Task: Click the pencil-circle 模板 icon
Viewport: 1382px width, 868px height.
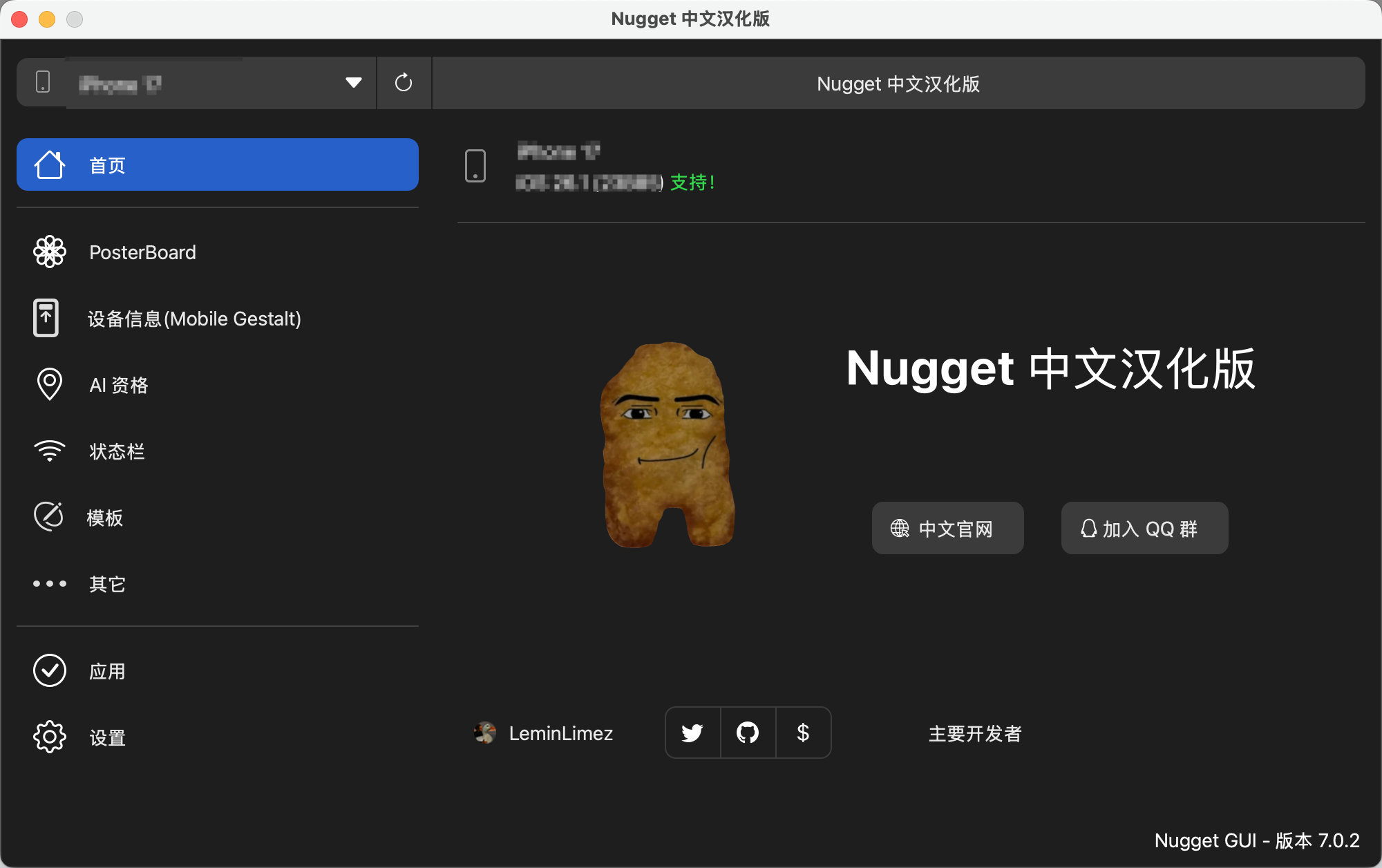Action: pos(49,516)
